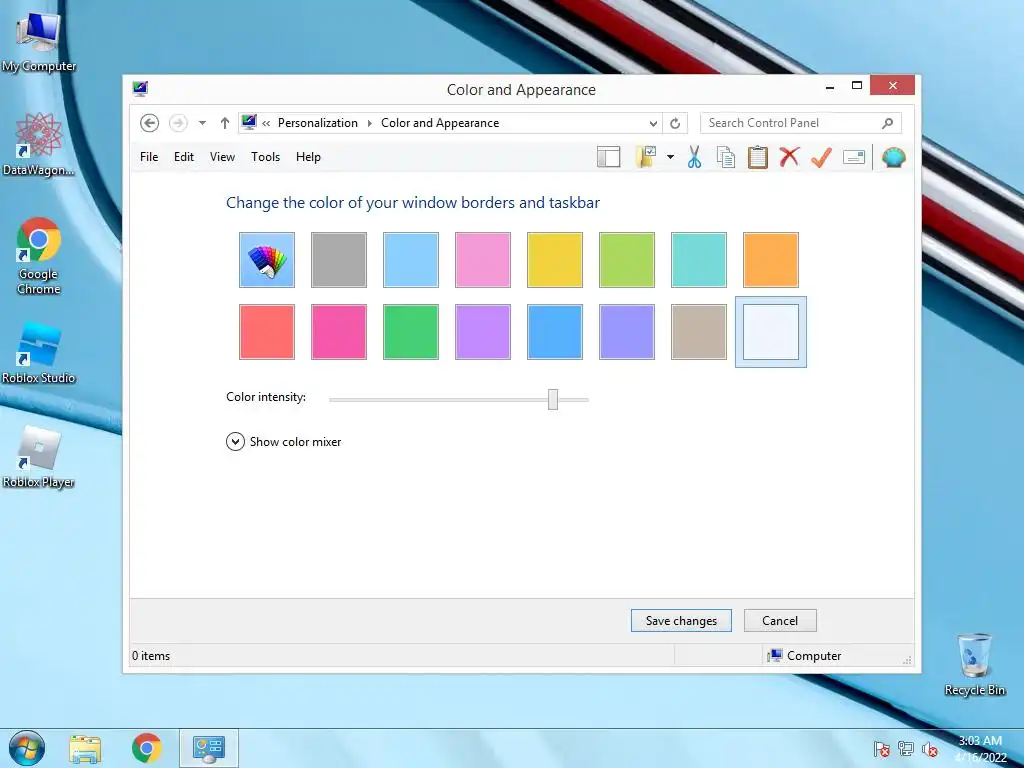Select the teal color swatch
The image size is (1024, 768).
pyautogui.click(x=699, y=260)
